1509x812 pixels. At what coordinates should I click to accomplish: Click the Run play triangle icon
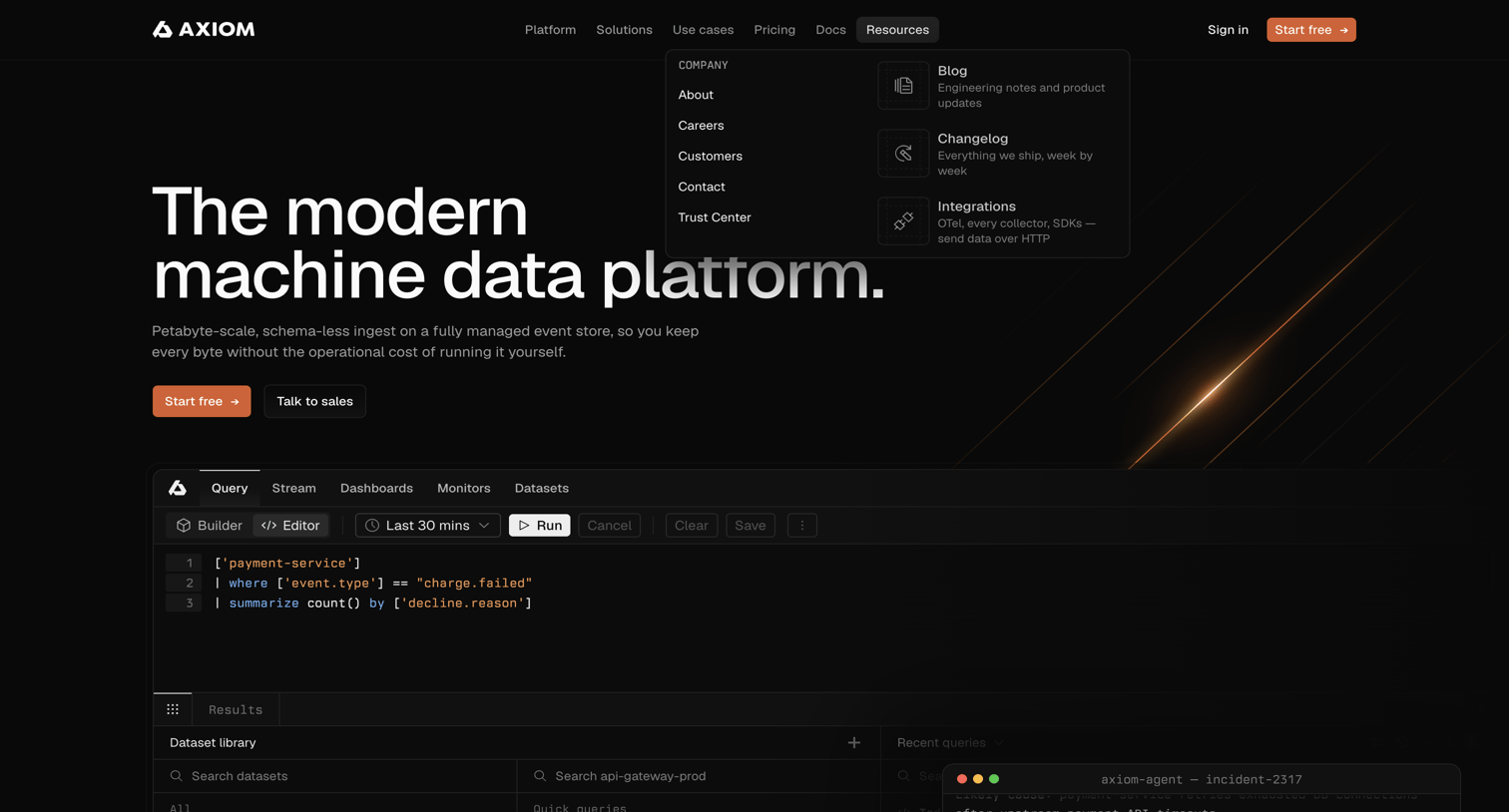524,526
